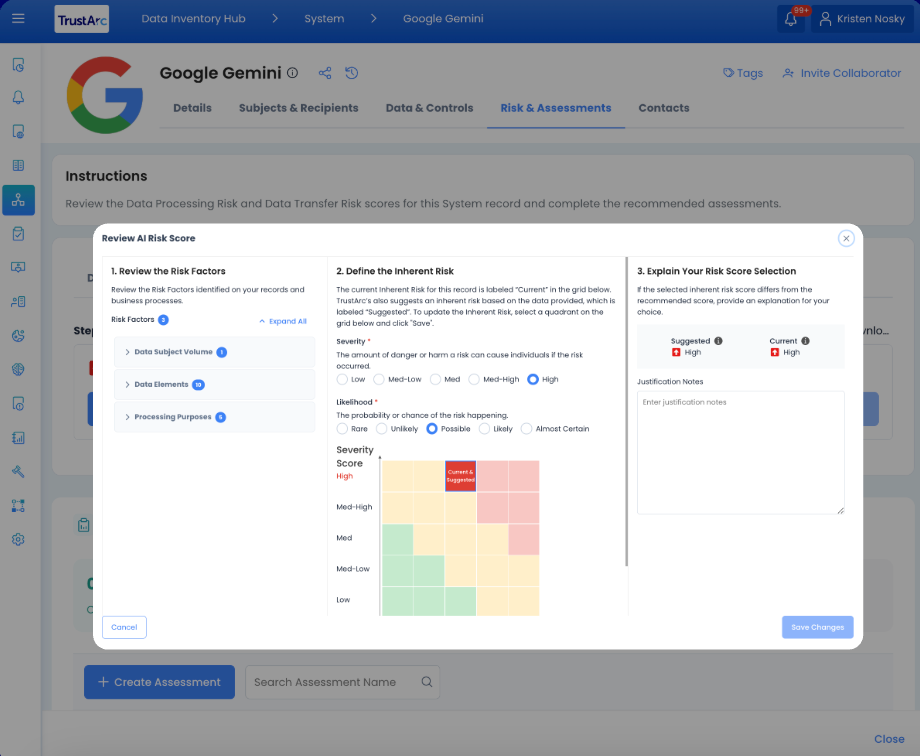This screenshot has width=920, height=756.
Task: Select the High severity radio button
Action: click(533, 379)
